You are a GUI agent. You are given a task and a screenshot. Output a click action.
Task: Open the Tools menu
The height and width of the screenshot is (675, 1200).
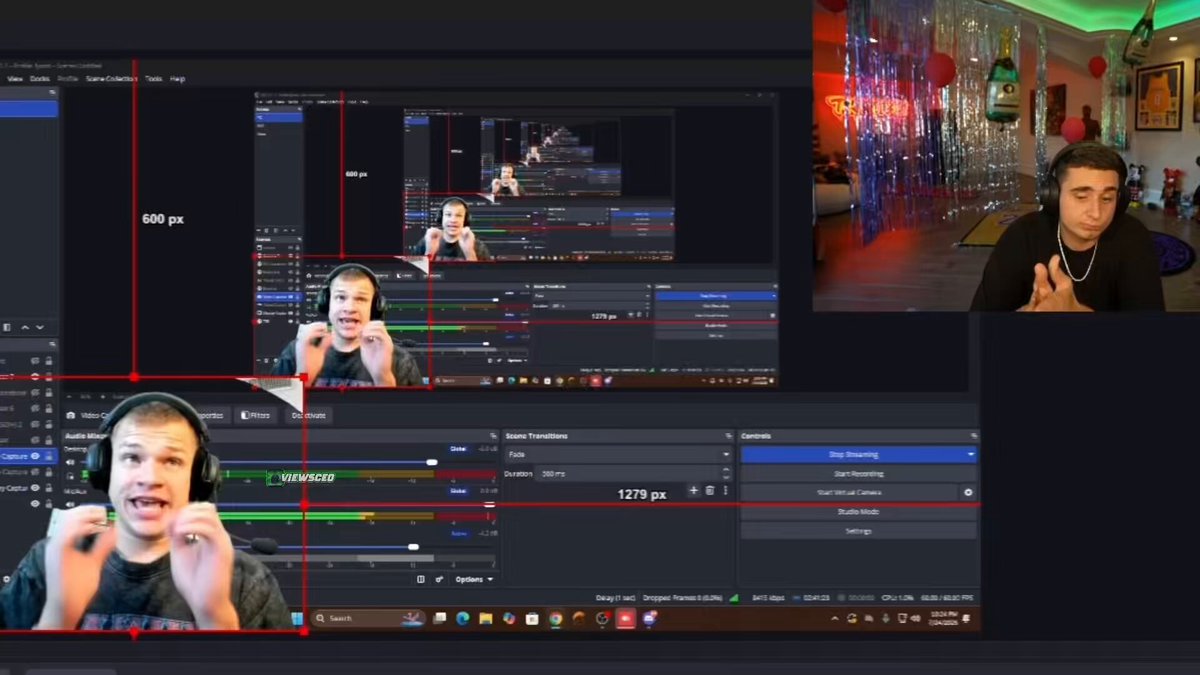[153, 78]
